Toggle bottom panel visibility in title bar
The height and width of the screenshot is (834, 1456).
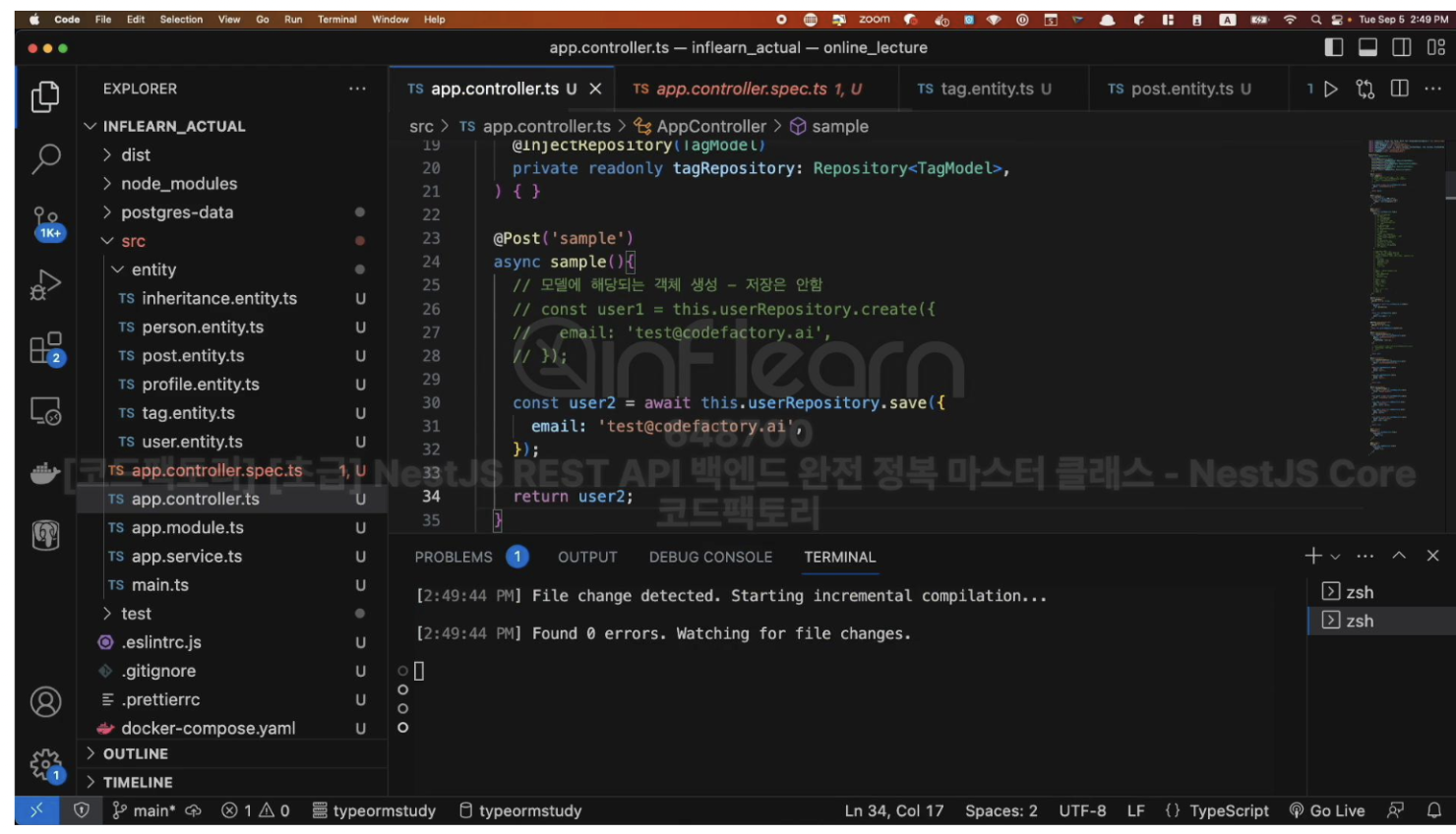(1367, 47)
